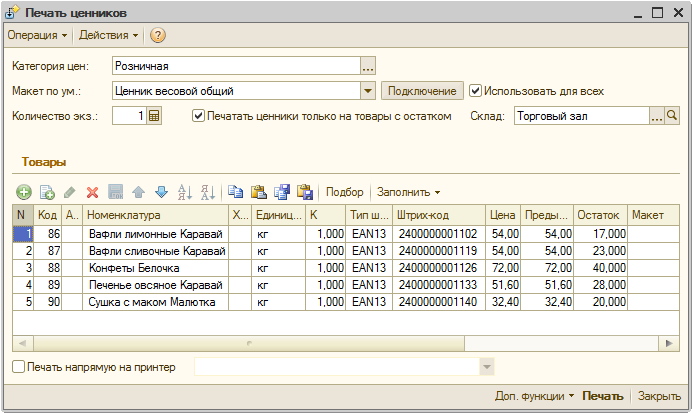Viewport: 692px width, 413px height.
Task: Click the scroll-right arrow of the table
Action: coord(669,343)
